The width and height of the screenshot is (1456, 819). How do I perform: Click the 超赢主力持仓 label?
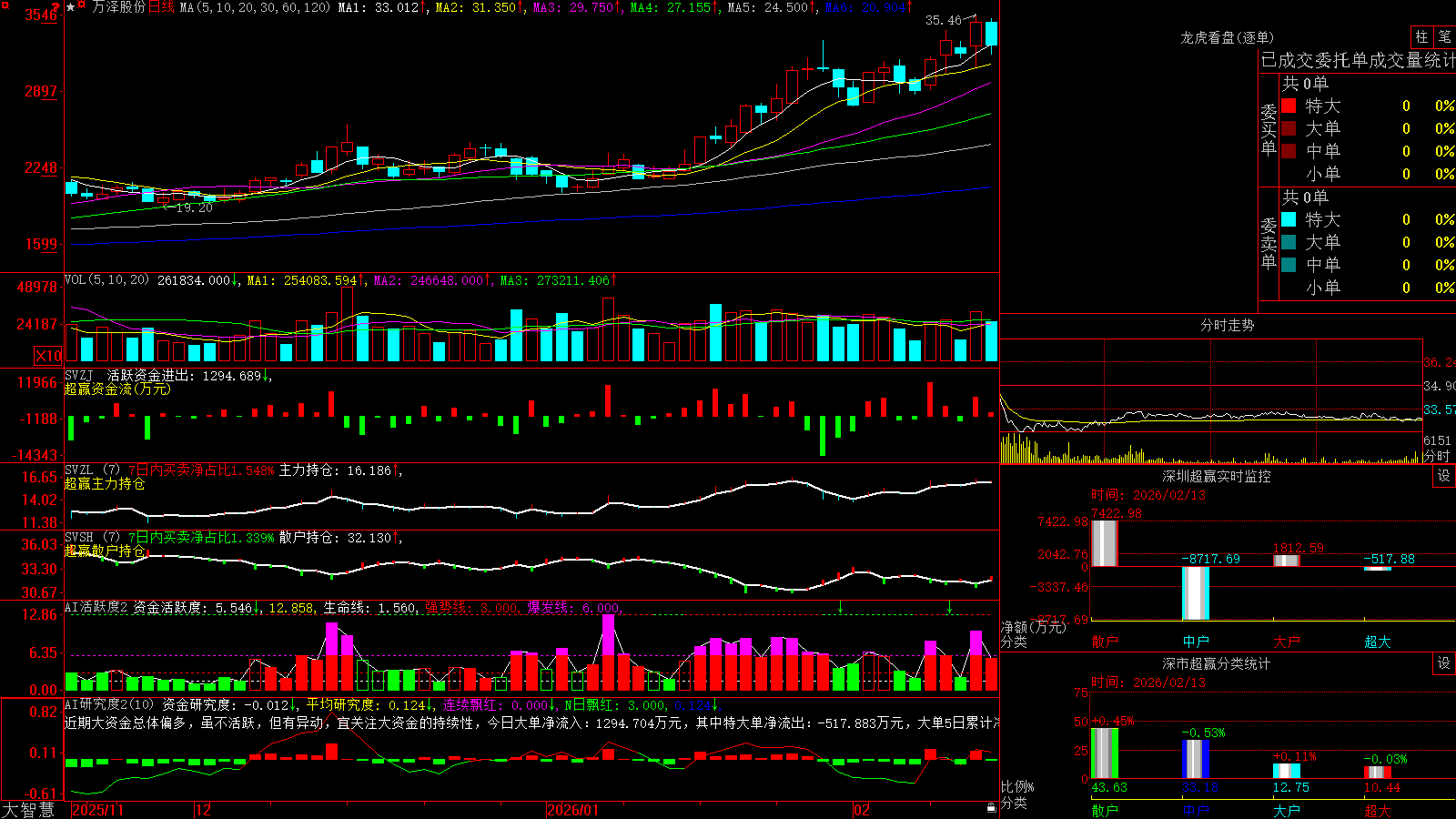(105, 483)
